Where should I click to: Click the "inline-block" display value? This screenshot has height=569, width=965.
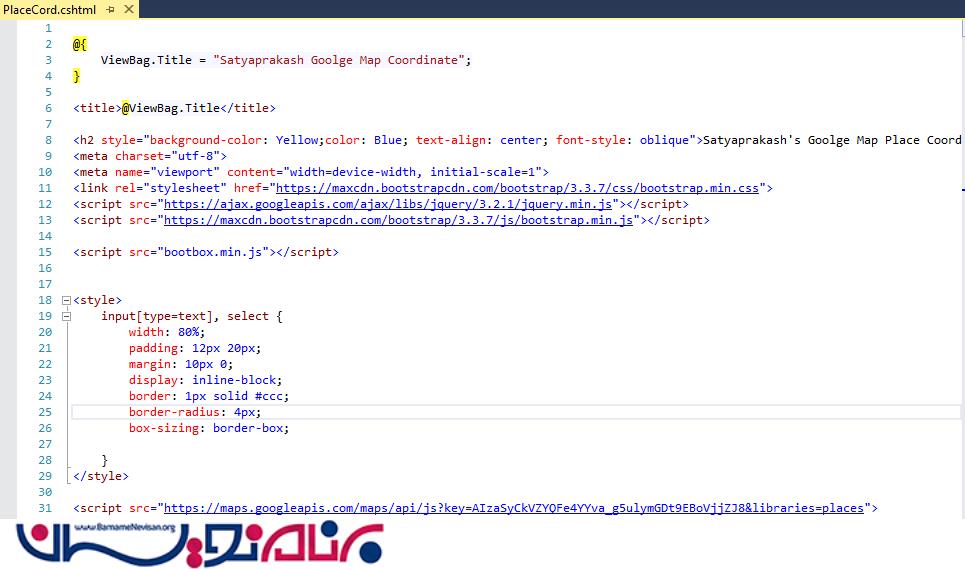point(234,380)
